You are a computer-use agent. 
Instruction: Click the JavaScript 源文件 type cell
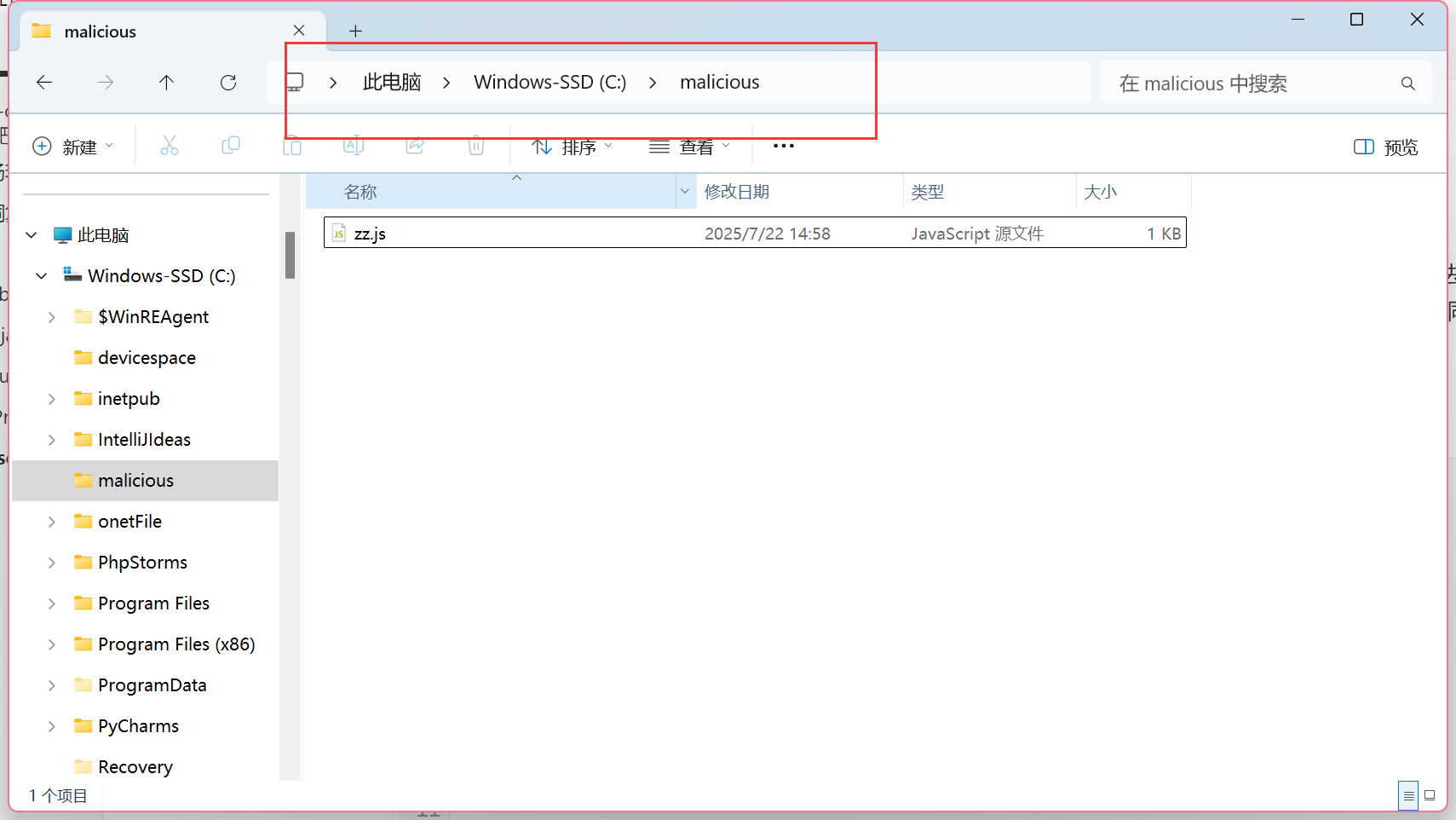977,234
